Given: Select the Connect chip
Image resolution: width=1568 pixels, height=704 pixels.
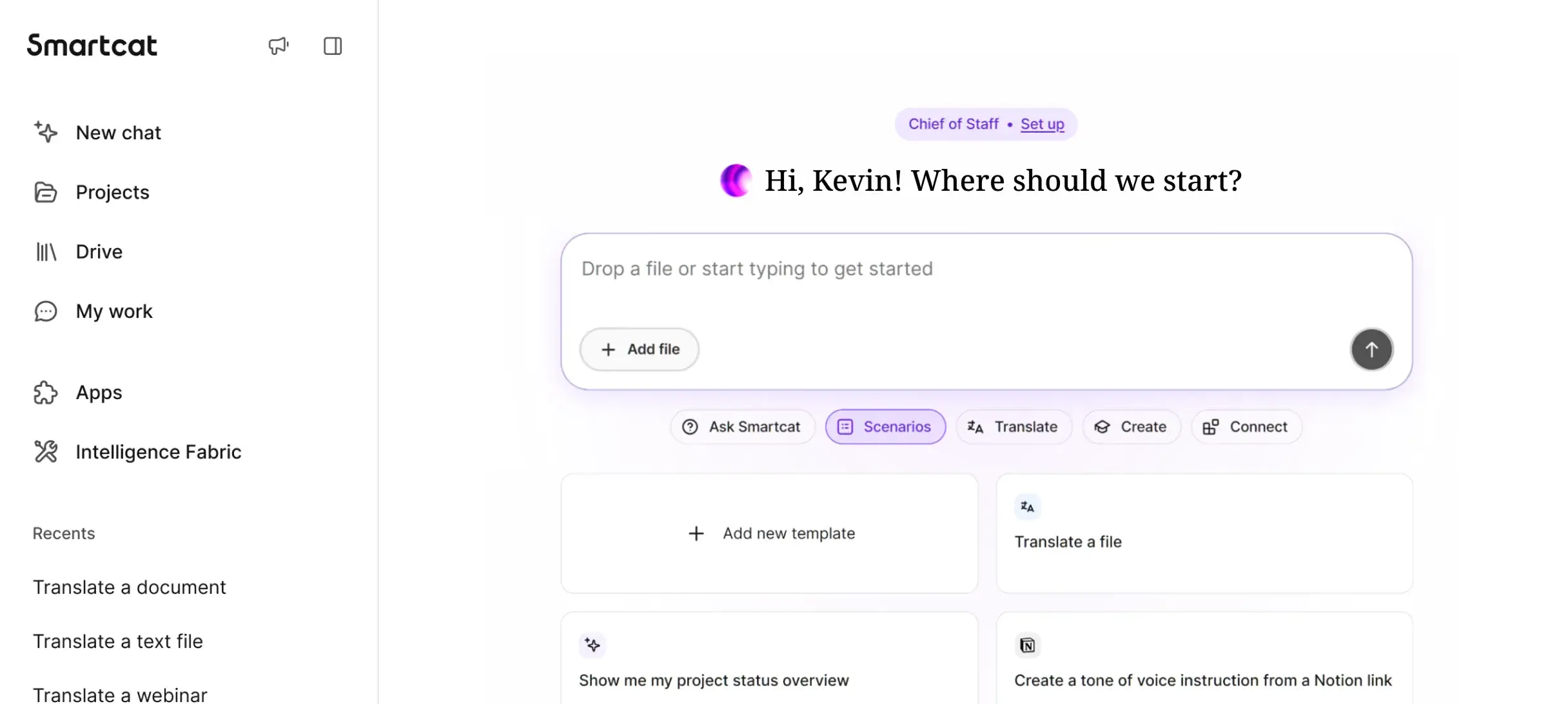Looking at the screenshot, I should [1246, 427].
